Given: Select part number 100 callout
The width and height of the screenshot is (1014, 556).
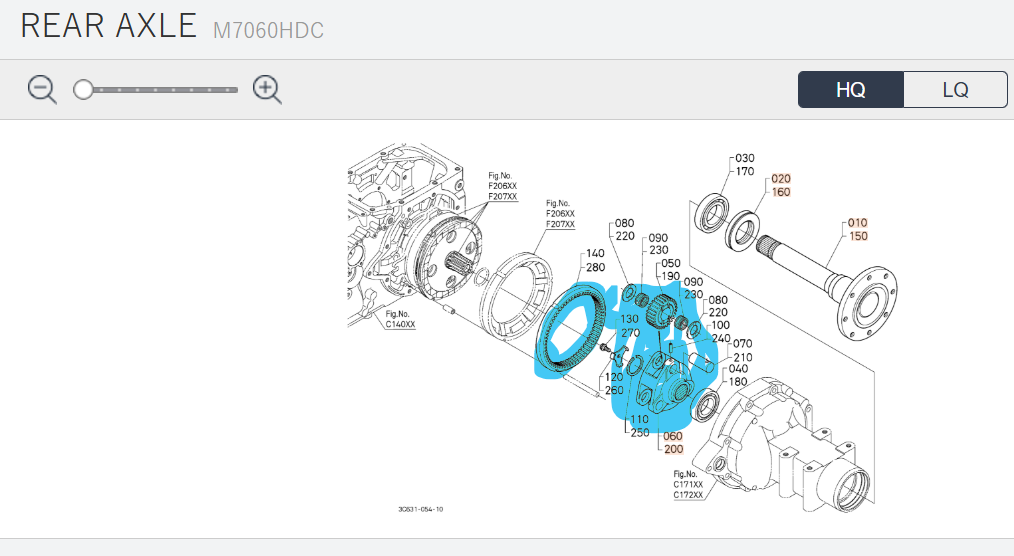Looking at the screenshot, I should click(x=721, y=325).
